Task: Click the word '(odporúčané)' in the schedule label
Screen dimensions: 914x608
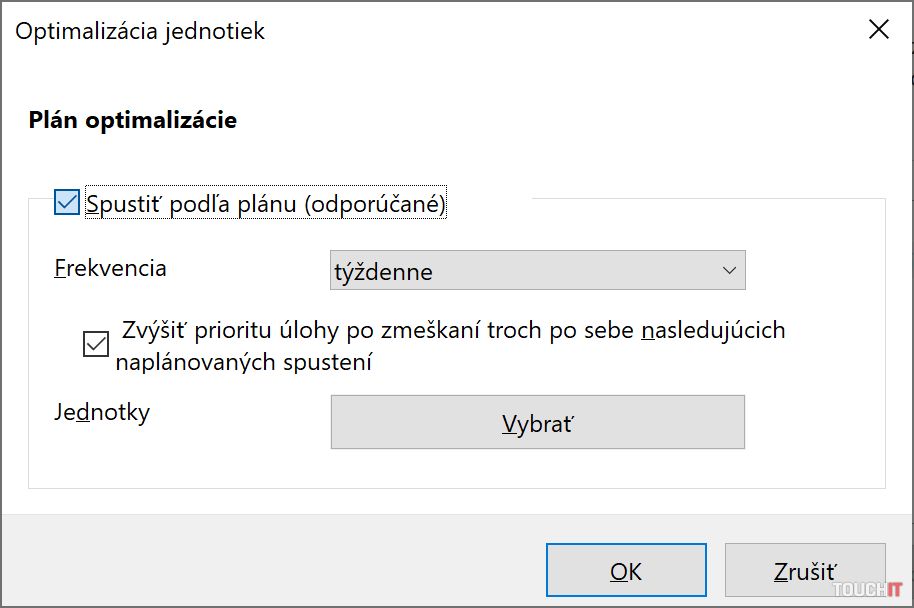Action: pos(375,204)
